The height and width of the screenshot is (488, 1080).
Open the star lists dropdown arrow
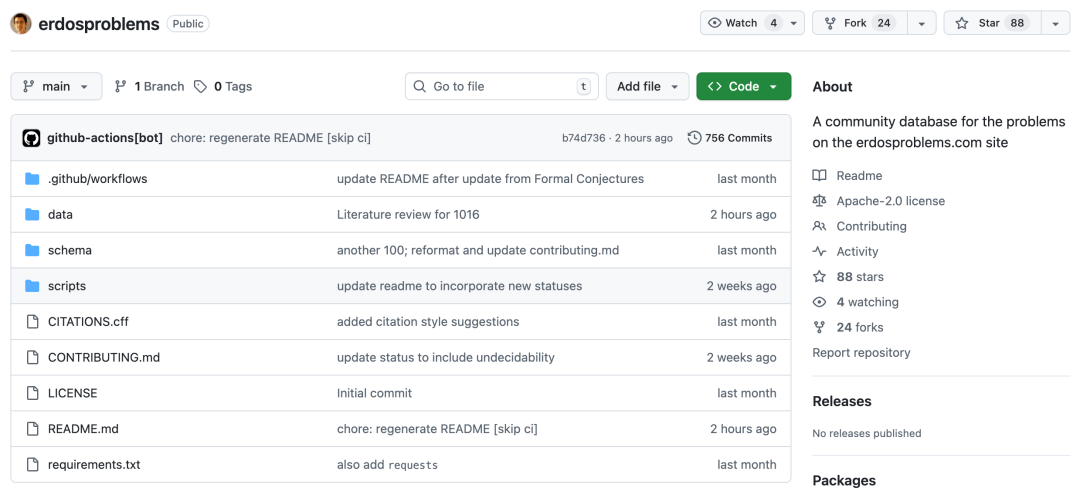1055,23
